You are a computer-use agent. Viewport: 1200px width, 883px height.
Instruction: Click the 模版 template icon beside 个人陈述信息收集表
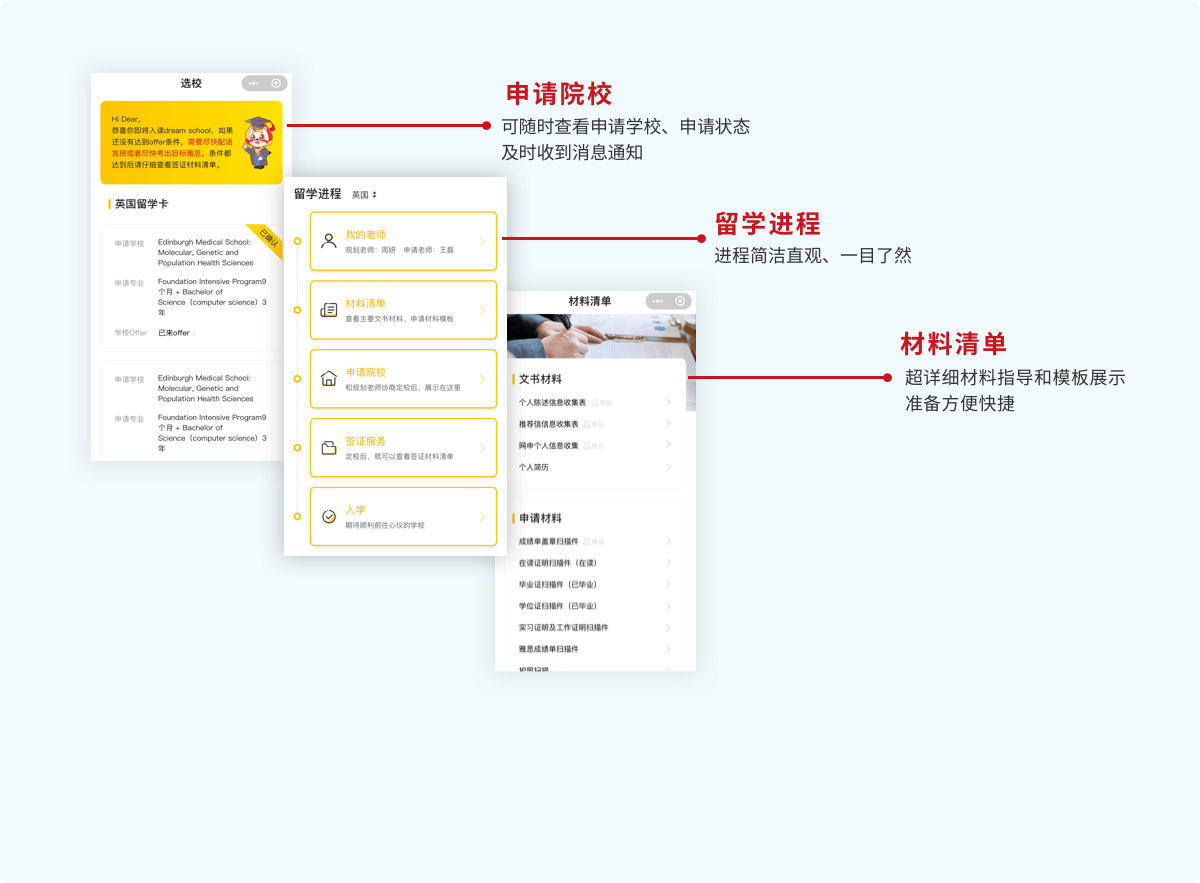[x=601, y=403]
